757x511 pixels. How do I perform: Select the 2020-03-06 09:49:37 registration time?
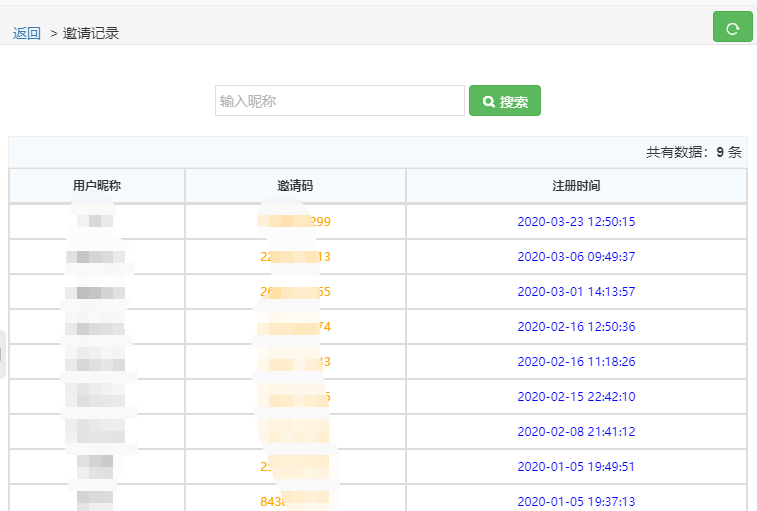(x=576, y=257)
